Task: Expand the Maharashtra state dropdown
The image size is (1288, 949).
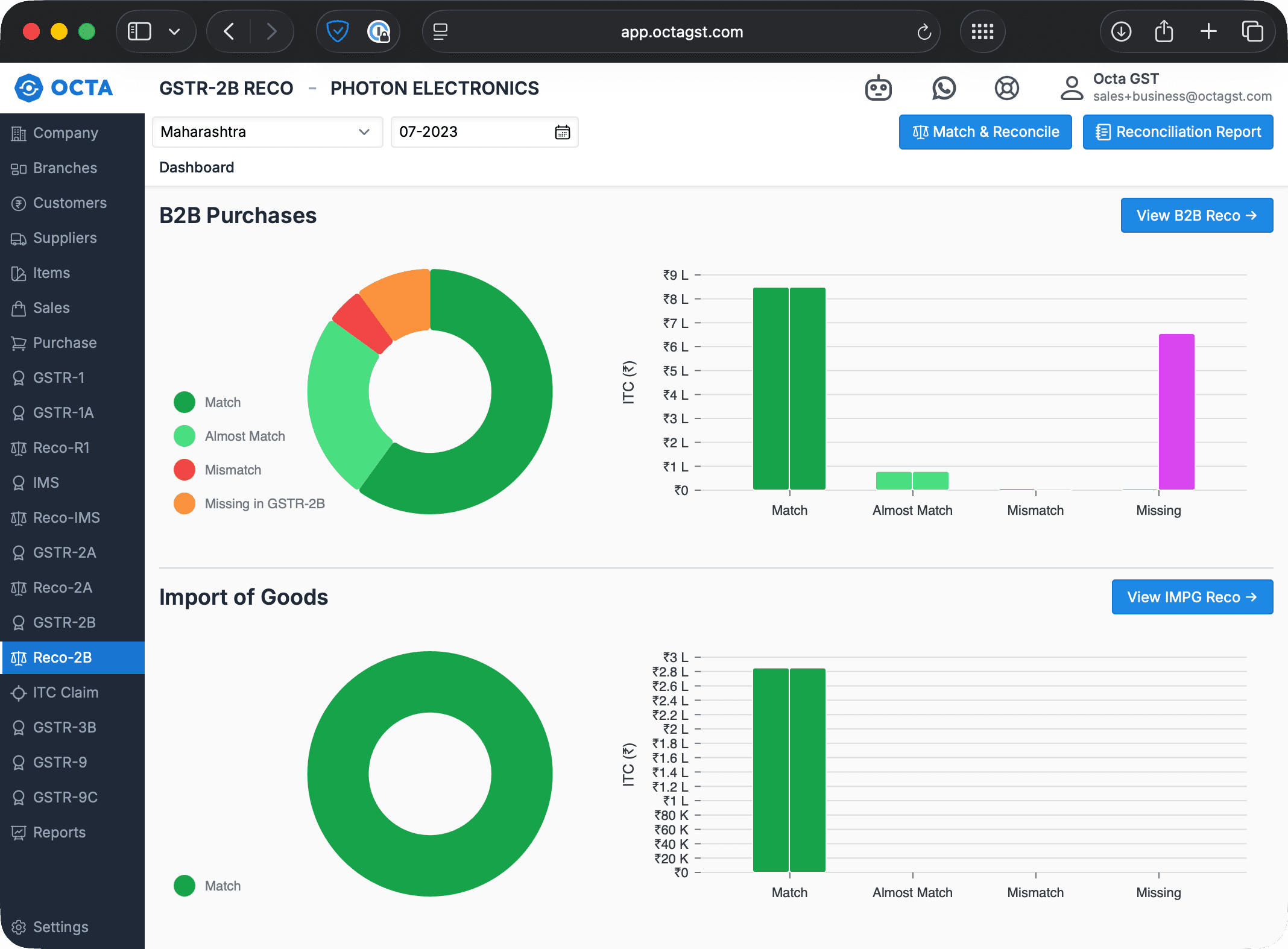Action: pos(267,132)
